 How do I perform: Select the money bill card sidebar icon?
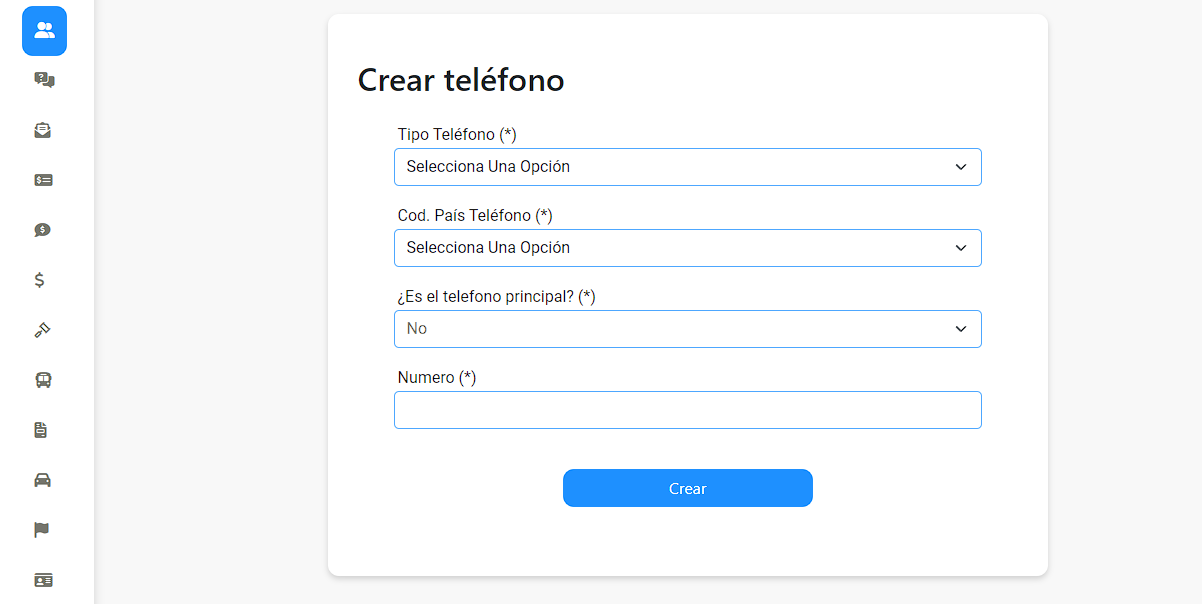[x=43, y=180]
